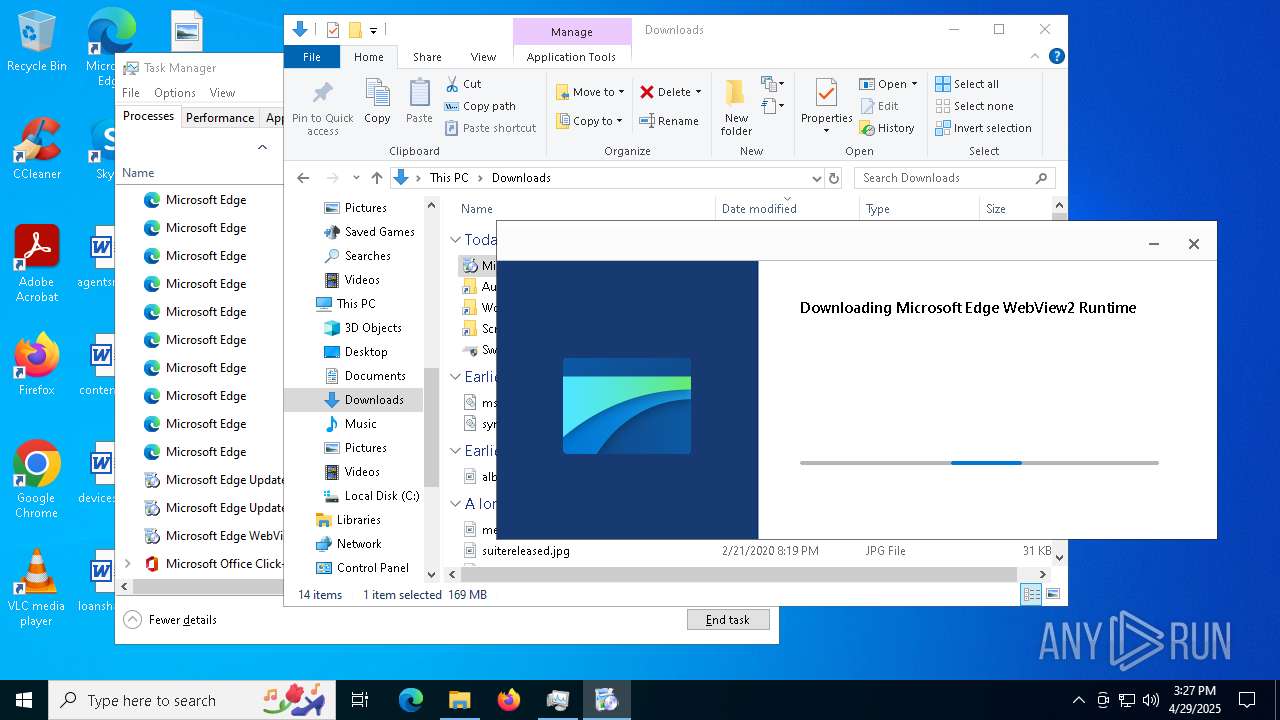Open Google Chrome desktop shortcut

click(x=36, y=480)
